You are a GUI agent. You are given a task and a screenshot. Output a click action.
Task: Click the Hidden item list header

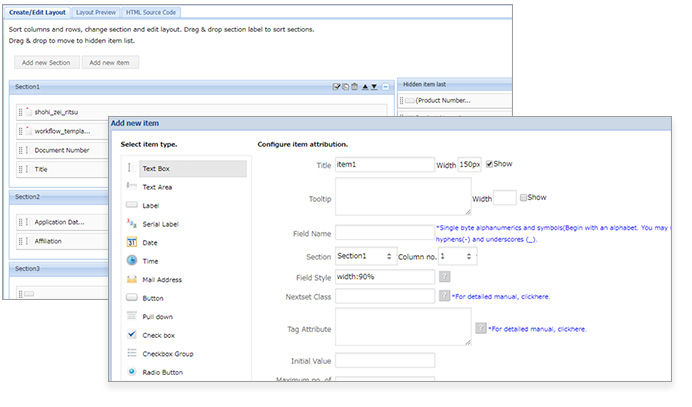pos(455,84)
